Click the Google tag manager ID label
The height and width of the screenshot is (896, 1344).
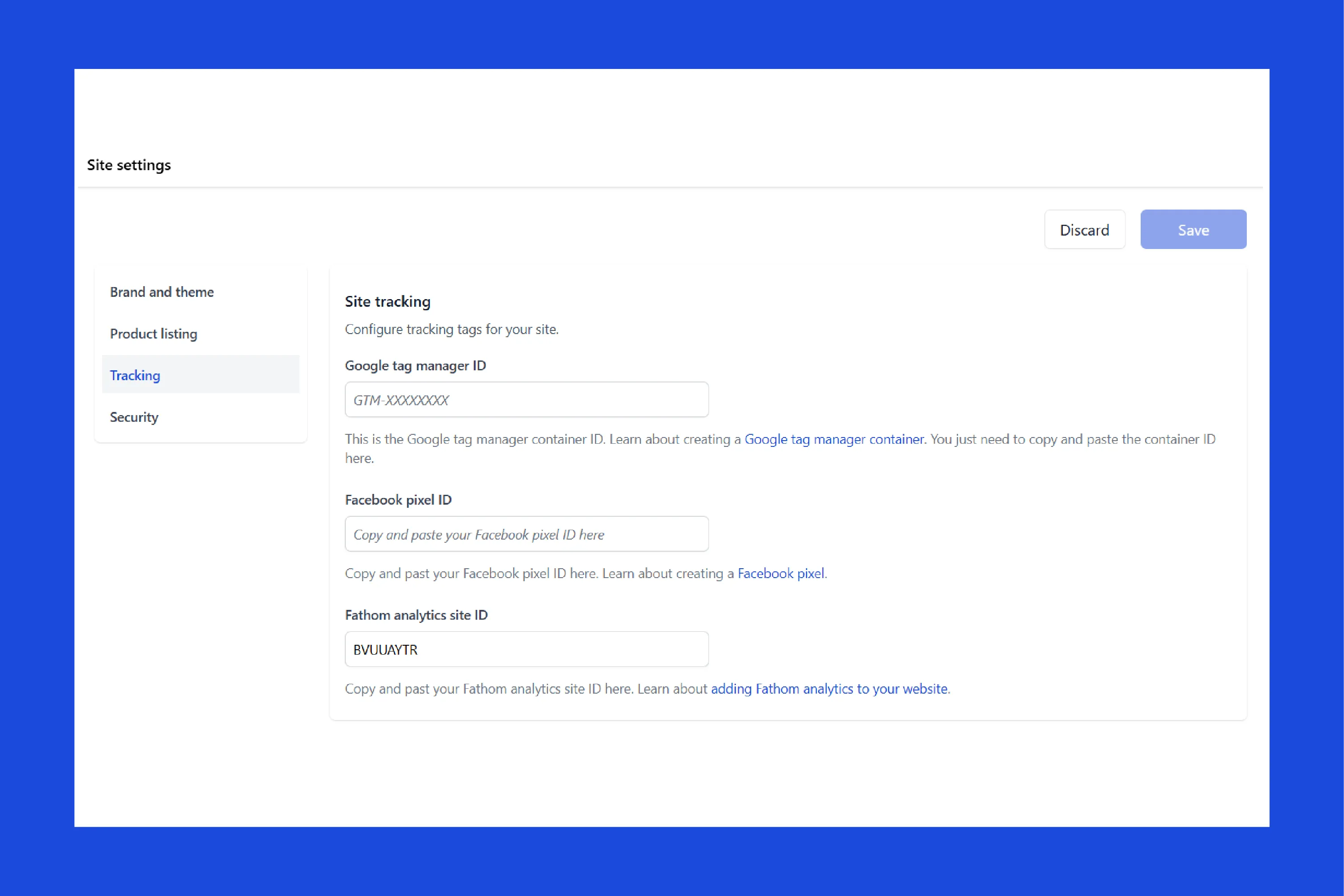[416, 366]
